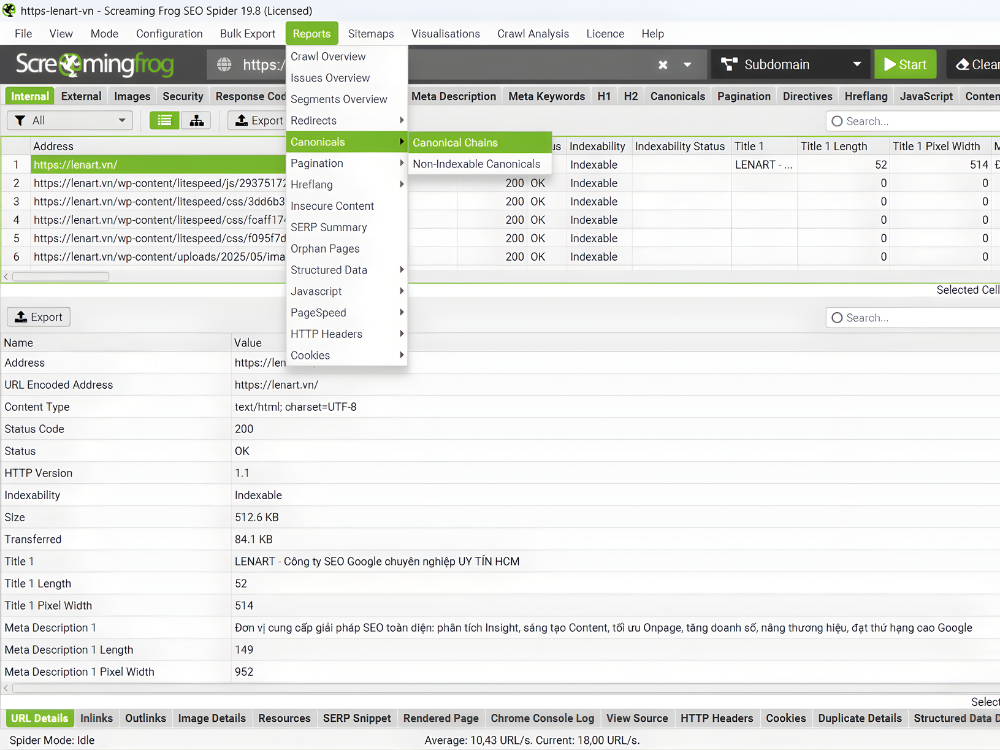The image size is (1000, 750).
Task: Switch to tree view icon
Action: (195, 121)
